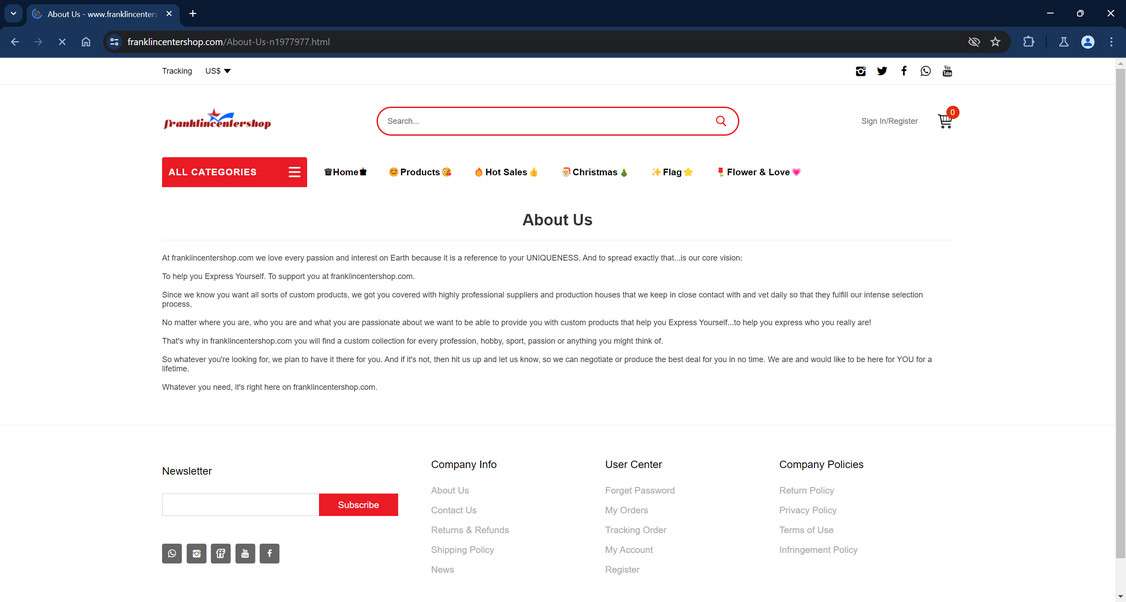The width and height of the screenshot is (1126, 602).
Task: Open the Flower & Love menu item
Action: (x=758, y=172)
